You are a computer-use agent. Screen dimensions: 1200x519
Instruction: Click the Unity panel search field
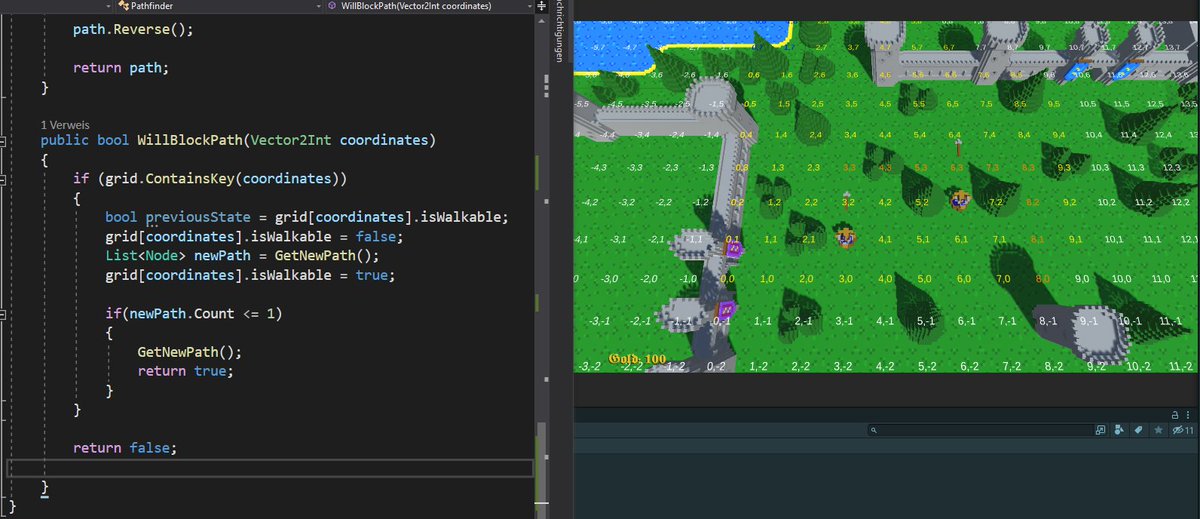(980, 430)
